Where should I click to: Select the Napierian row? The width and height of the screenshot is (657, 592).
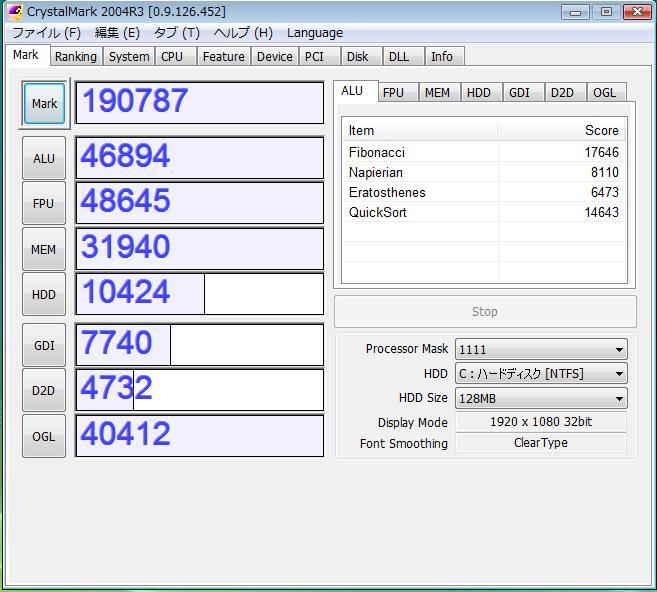point(484,172)
